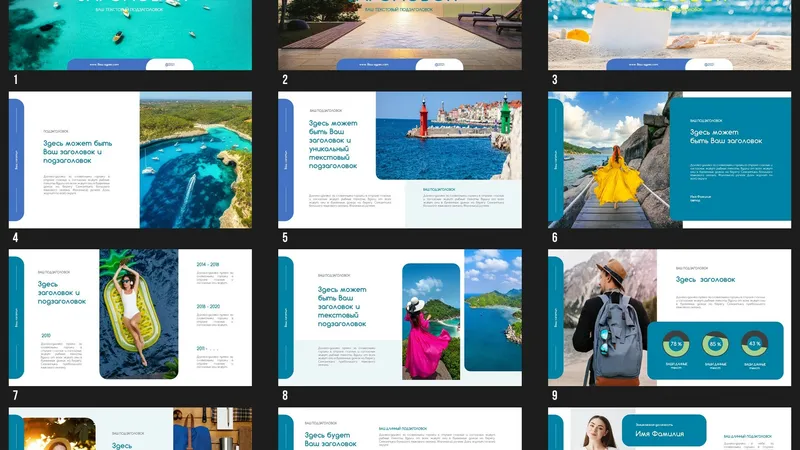
Task: Click the 78 % donut chart on slide 9
Action: 676,344
